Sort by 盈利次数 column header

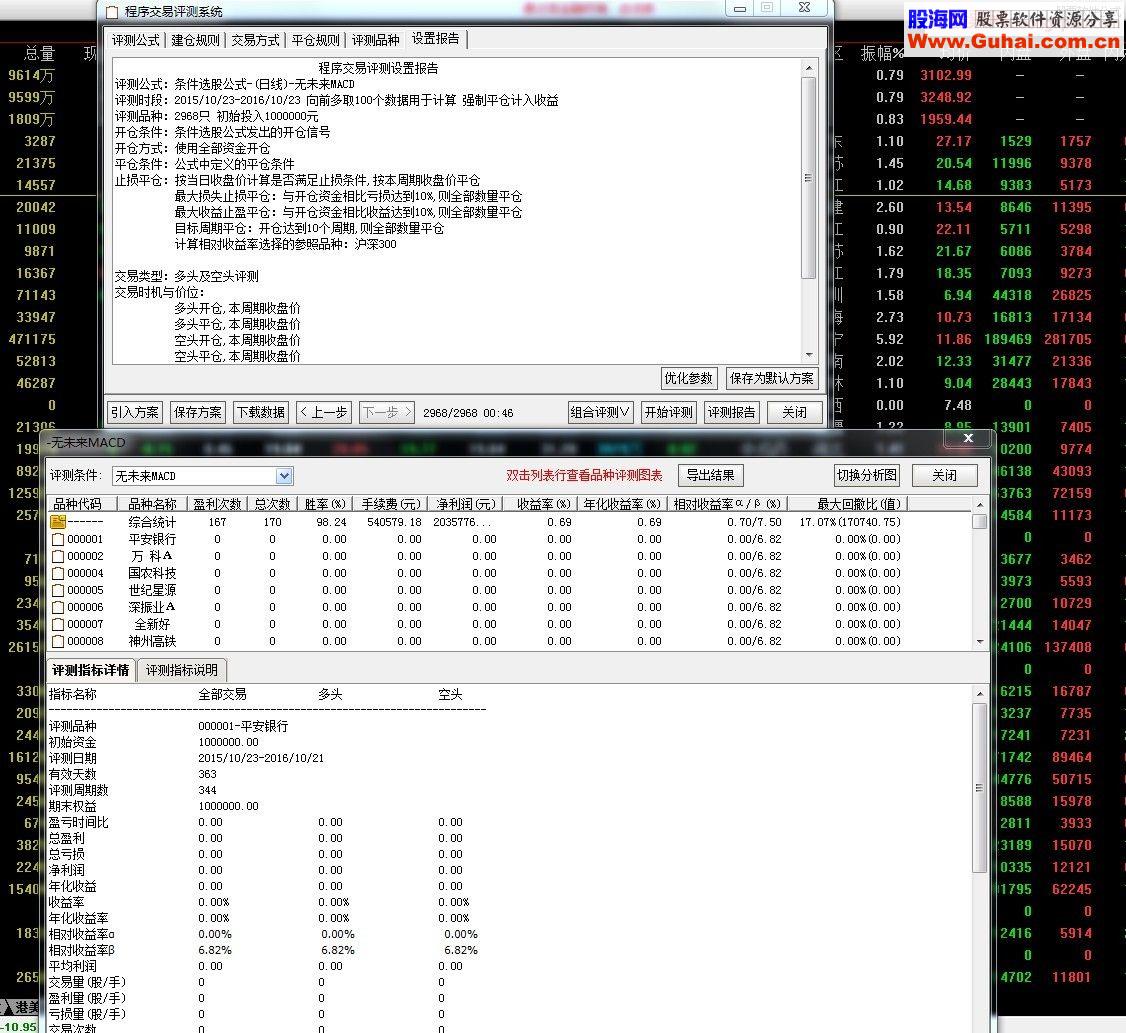tap(218, 504)
